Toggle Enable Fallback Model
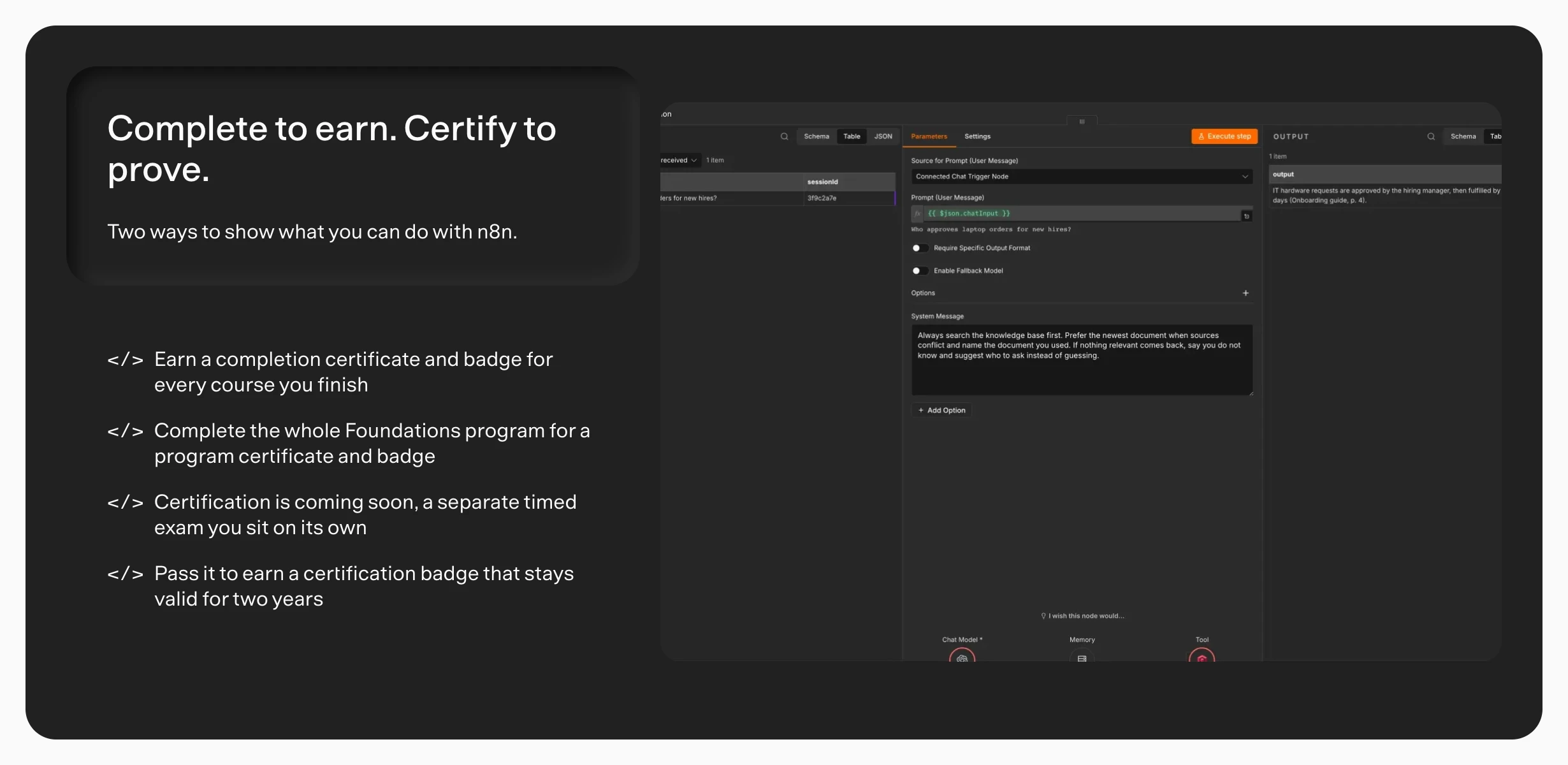This screenshot has width=1568, height=765. (920, 271)
